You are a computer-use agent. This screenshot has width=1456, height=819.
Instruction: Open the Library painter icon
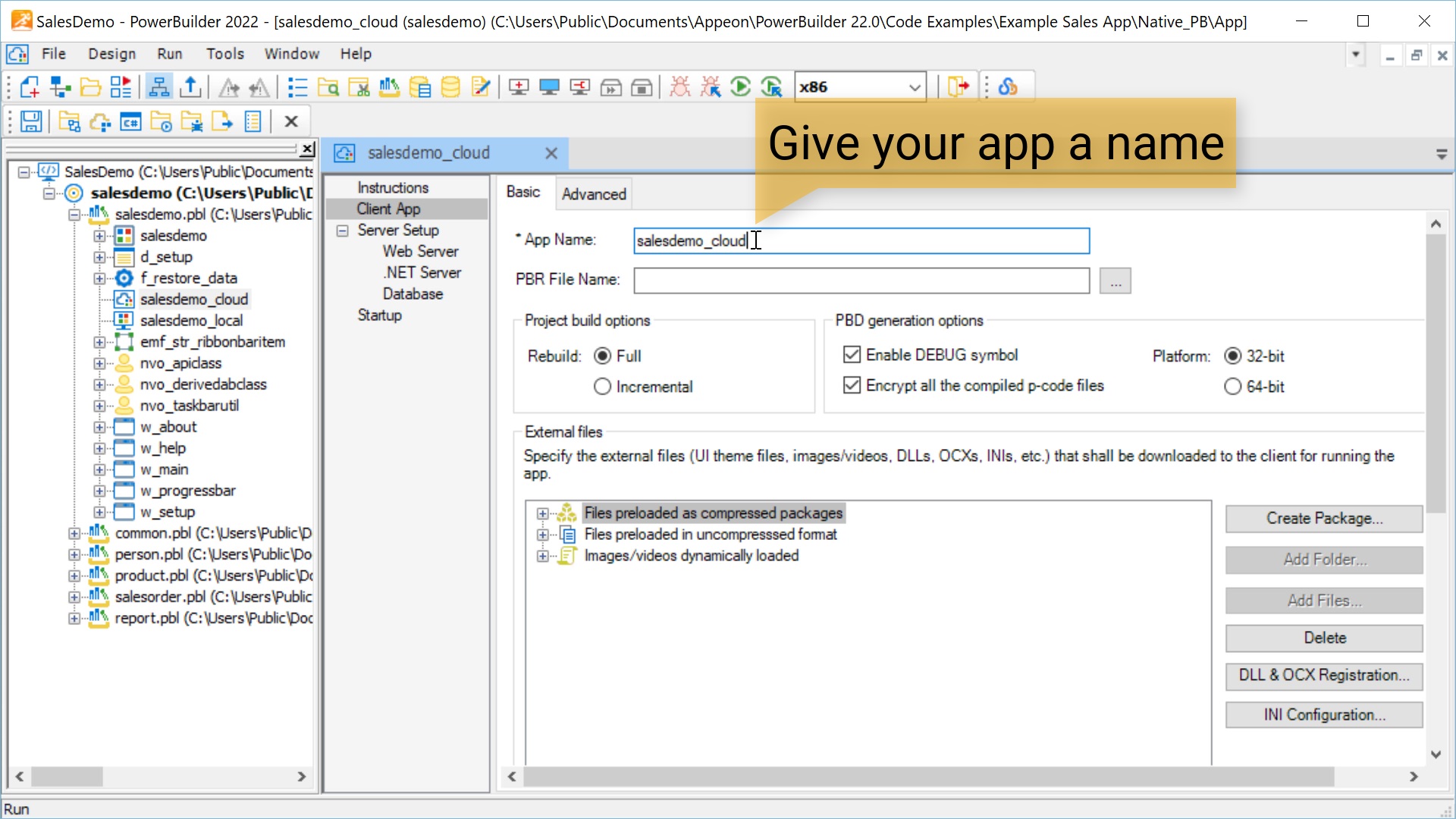point(389,87)
